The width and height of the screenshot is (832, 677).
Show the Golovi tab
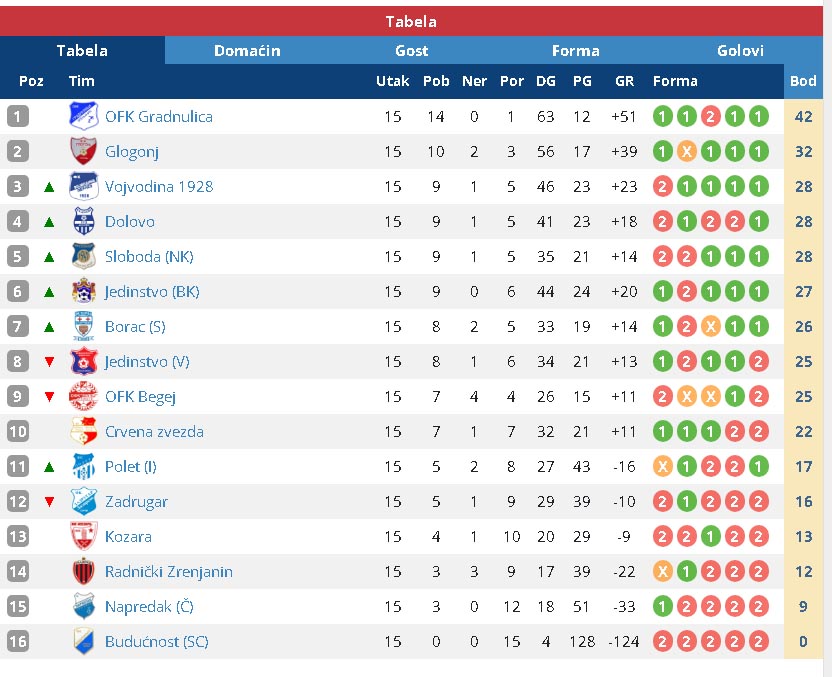740,50
